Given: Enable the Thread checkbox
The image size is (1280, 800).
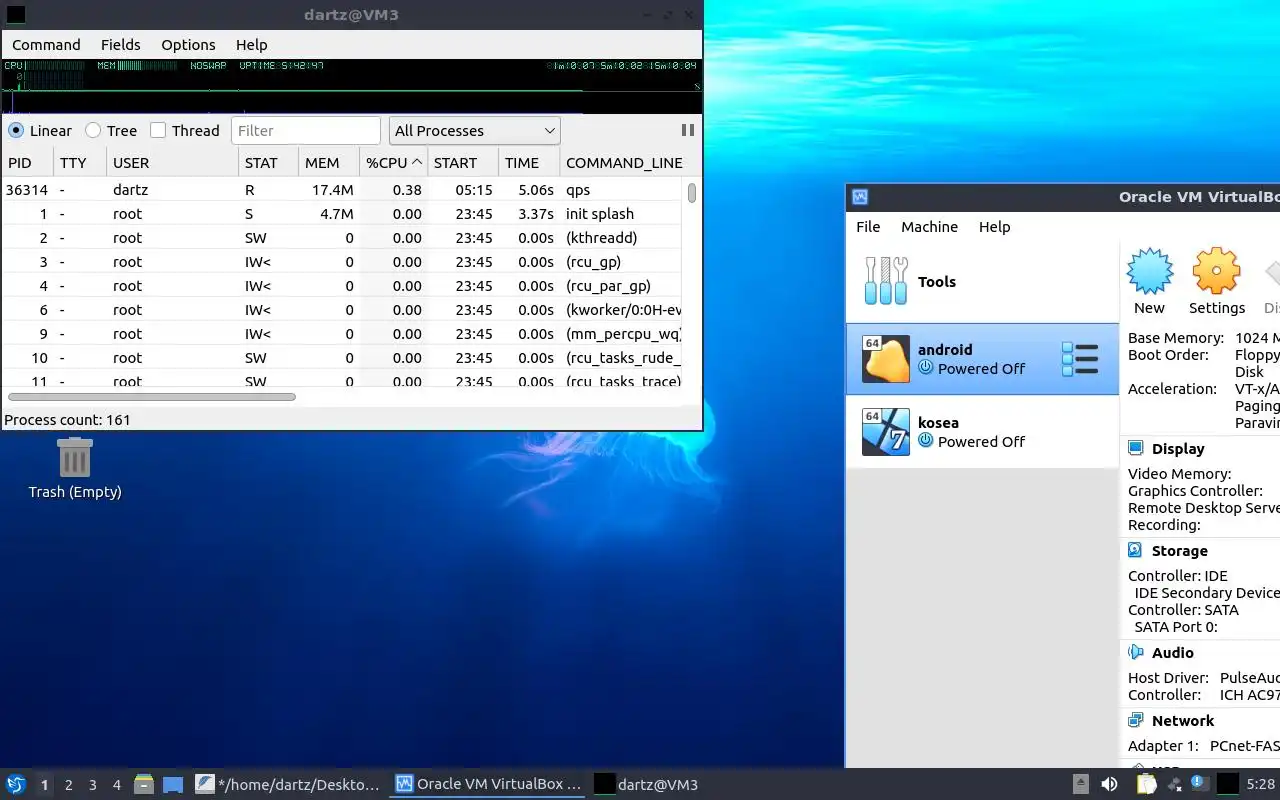Looking at the screenshot, I should (158, 130).
